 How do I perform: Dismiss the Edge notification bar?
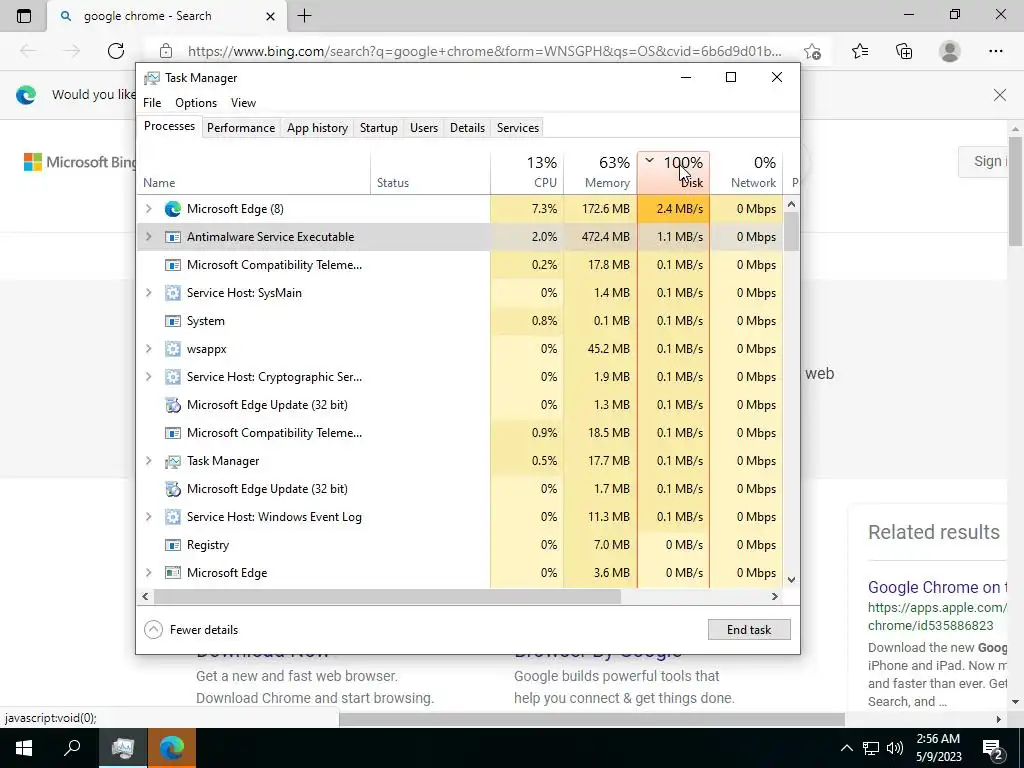pyautogui.click(x=1000, y=95)
